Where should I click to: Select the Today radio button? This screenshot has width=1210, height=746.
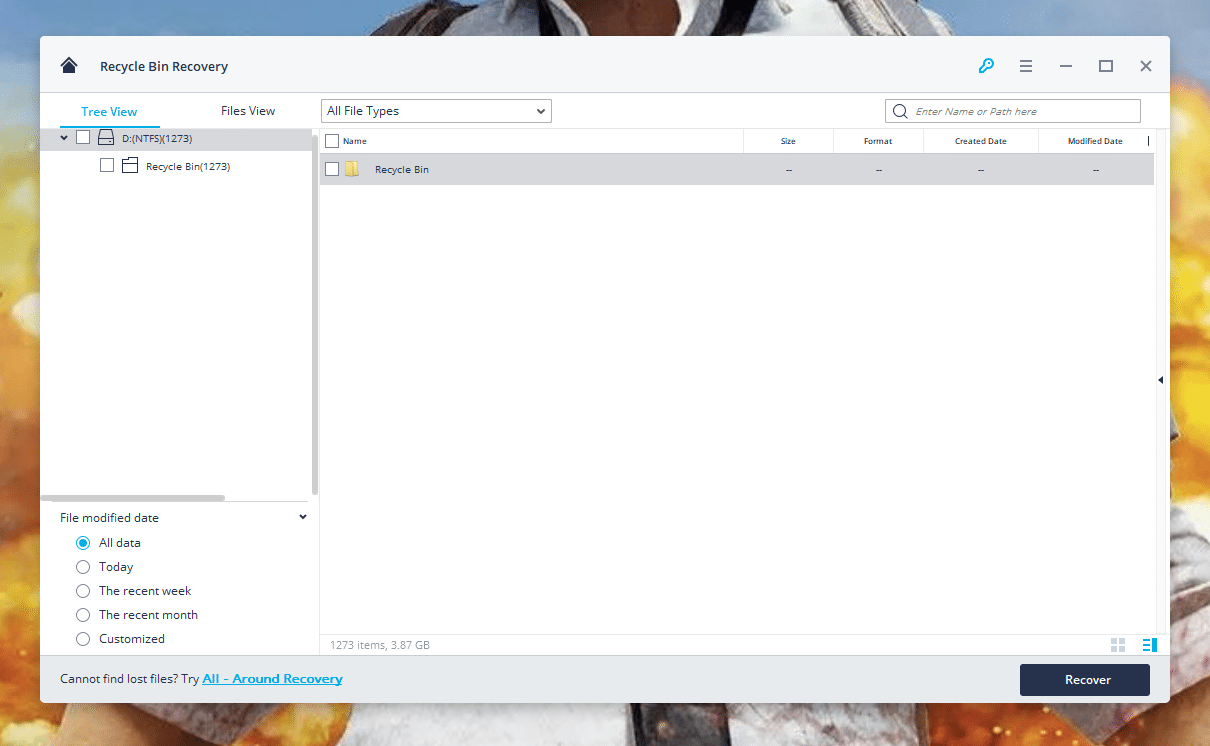coord(83,567)
